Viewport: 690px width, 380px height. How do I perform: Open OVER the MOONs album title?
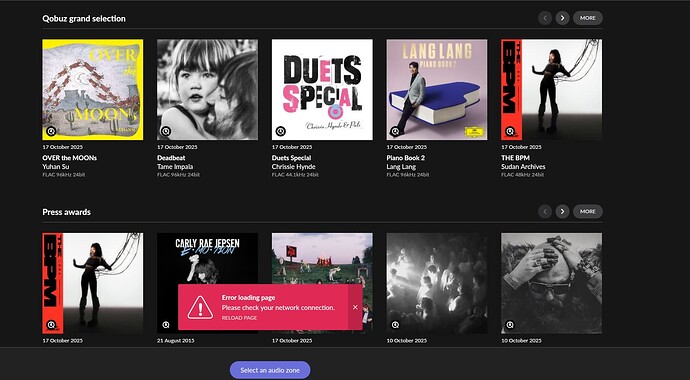[70, 158]
